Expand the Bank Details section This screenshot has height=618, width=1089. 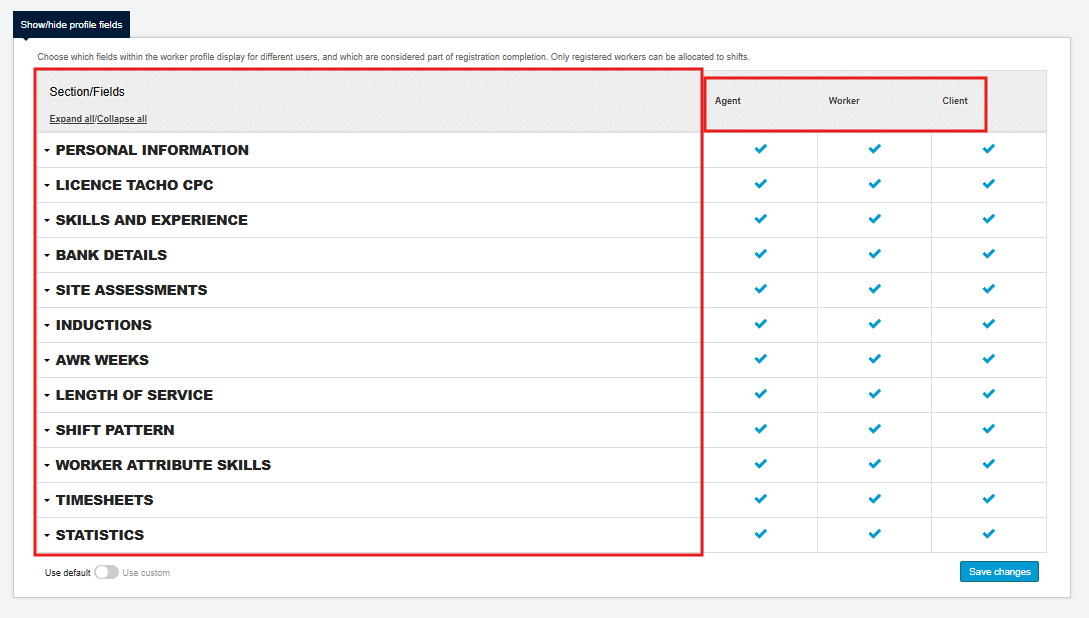point(45,254)
